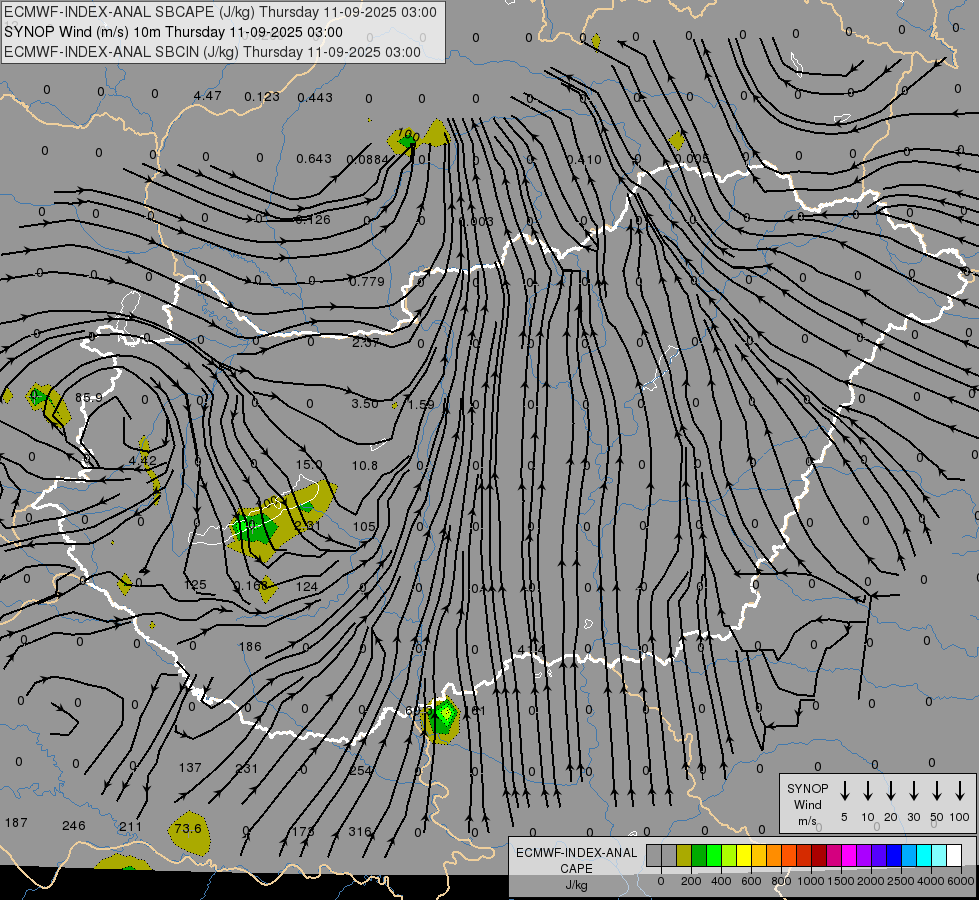
Task: Select the dark red swatch in CAPE legend
Action: [x=819, y=855]
